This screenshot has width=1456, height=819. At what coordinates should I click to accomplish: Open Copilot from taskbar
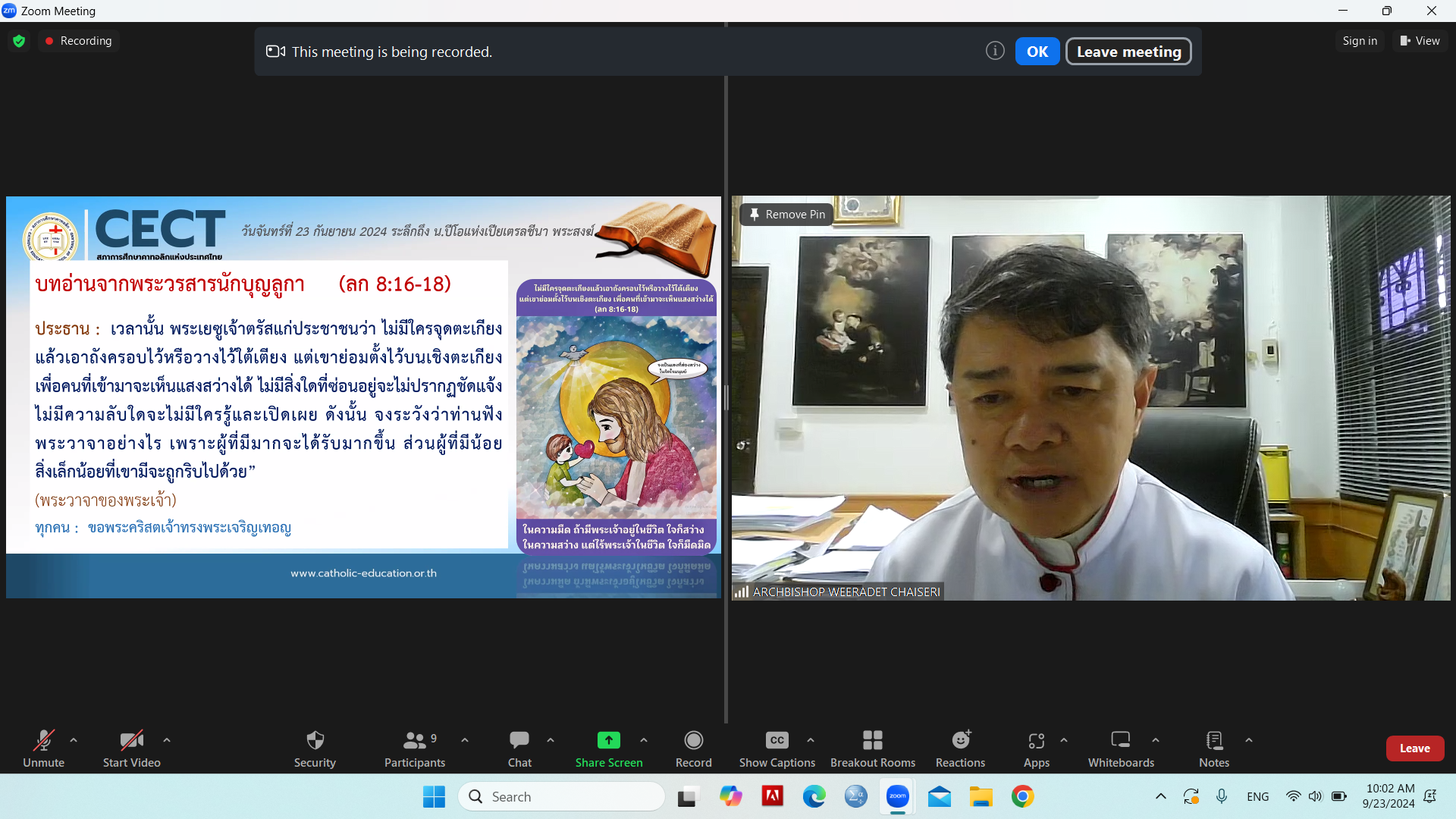731,796
